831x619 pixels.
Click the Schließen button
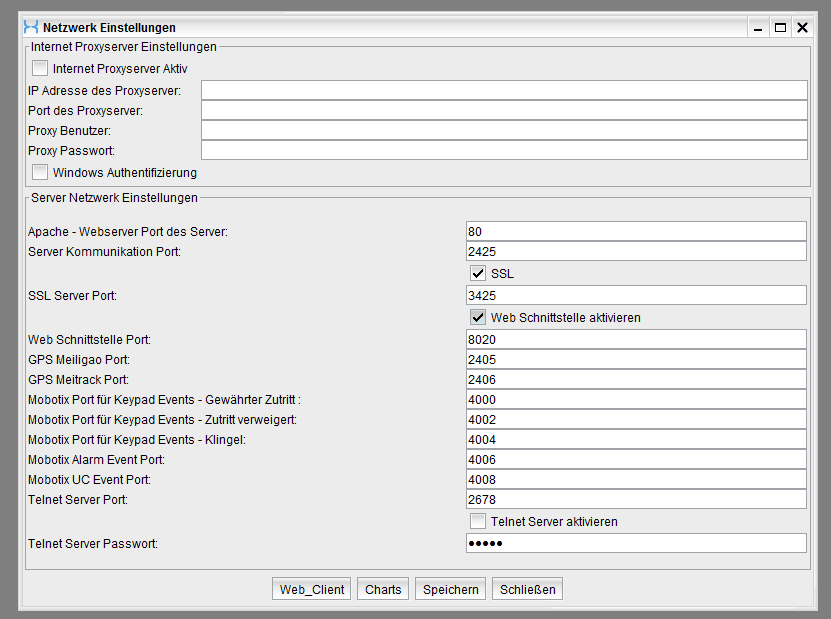point(527,589)
